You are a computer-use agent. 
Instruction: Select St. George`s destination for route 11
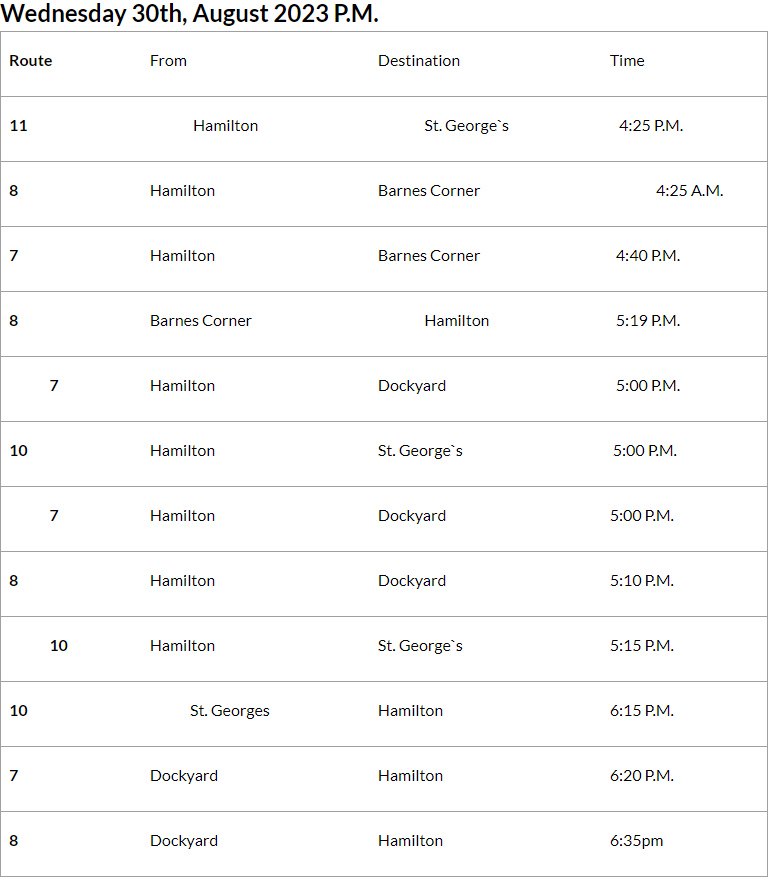[x=467, y=126]
